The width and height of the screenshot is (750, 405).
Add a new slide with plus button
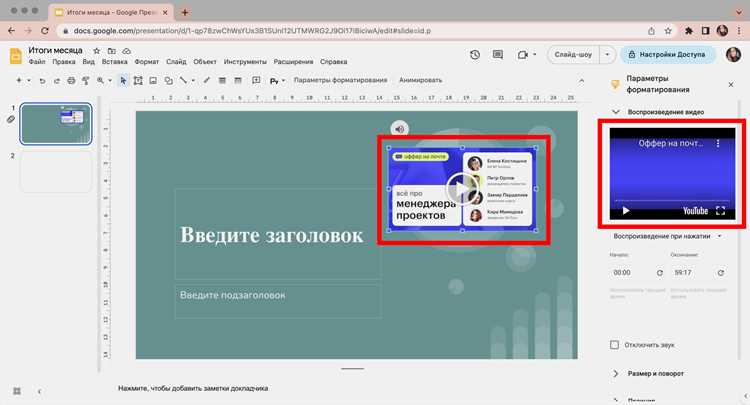tap(19, 80)
